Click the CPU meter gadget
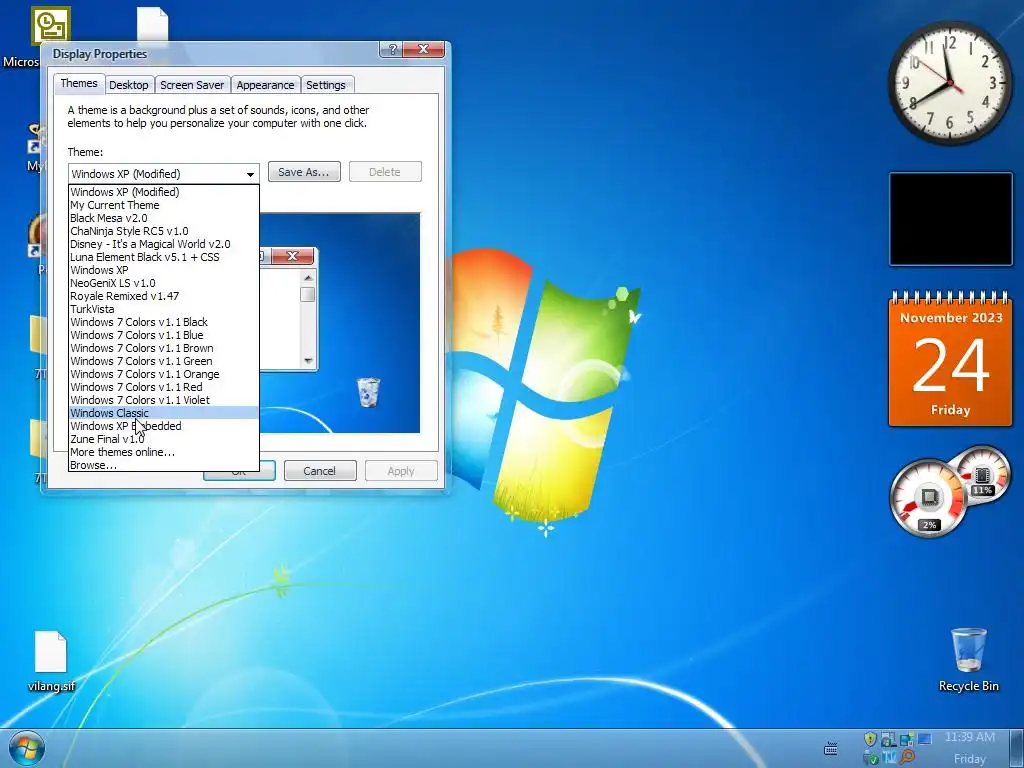The width and height of the screenshot is (1024, 768). [930, 498]
